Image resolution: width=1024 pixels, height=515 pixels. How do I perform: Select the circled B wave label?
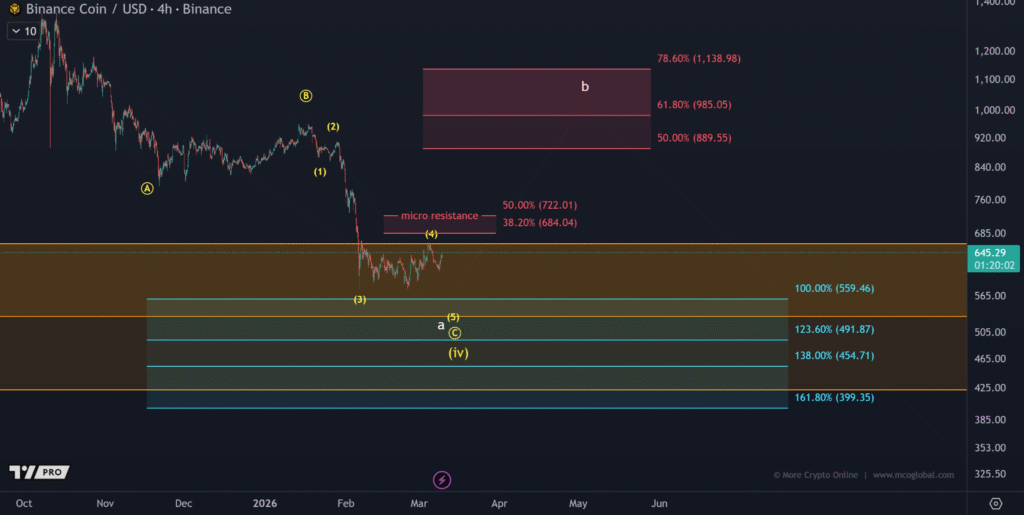pos(306,96)
